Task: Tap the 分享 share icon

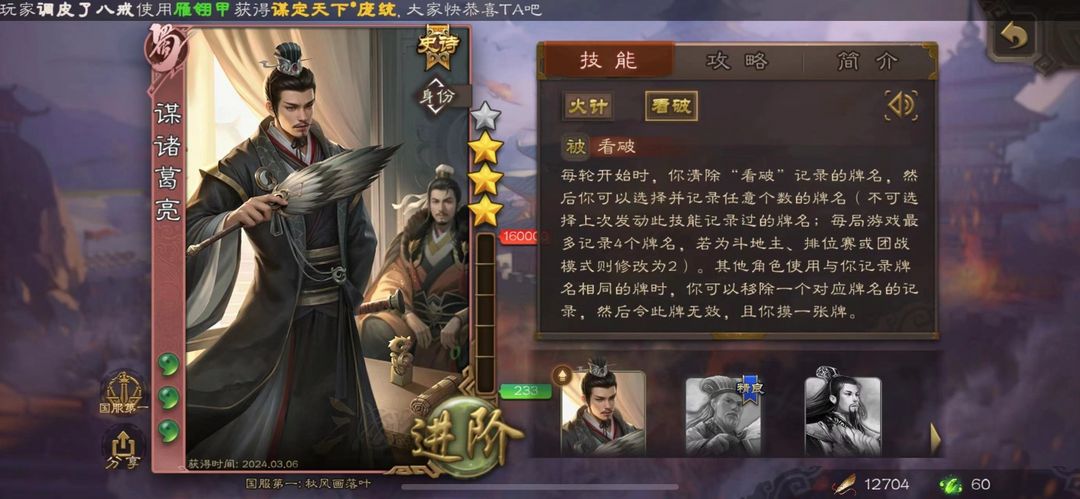Action: [123, 448]
